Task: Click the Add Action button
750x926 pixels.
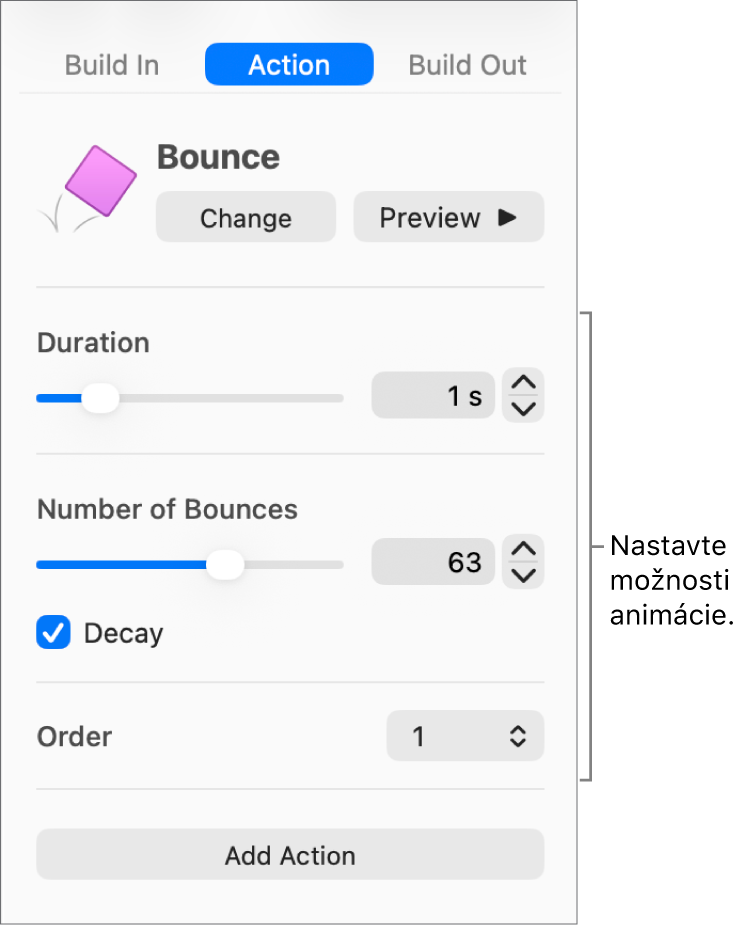Action: click(x=290, y=855)
